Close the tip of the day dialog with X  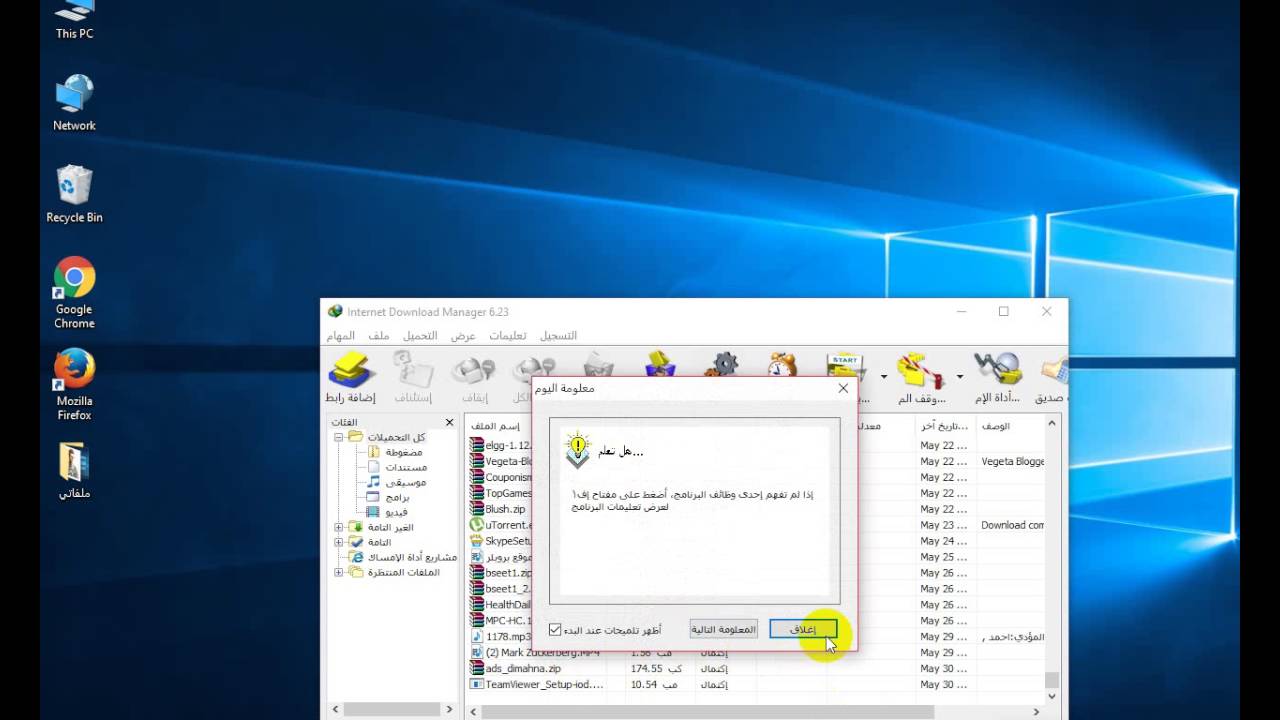[x=843, y=388]
